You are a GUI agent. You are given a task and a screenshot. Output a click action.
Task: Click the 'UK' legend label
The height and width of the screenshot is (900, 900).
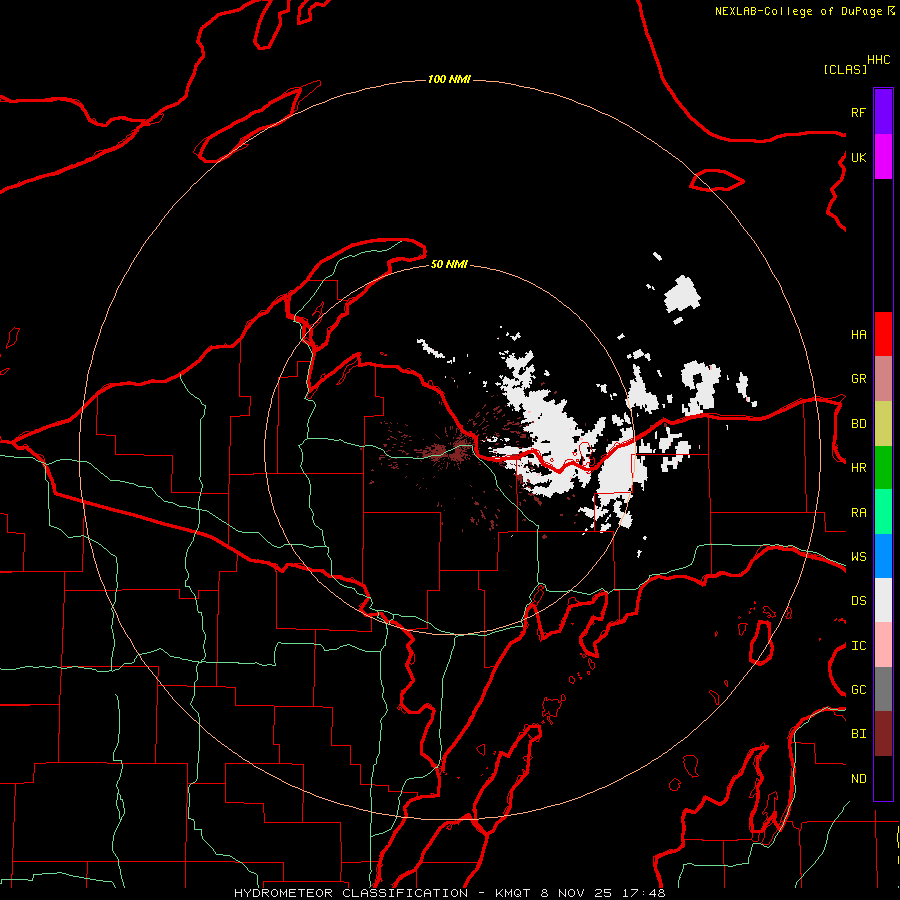pyautogui.click(x=858, y=157)
